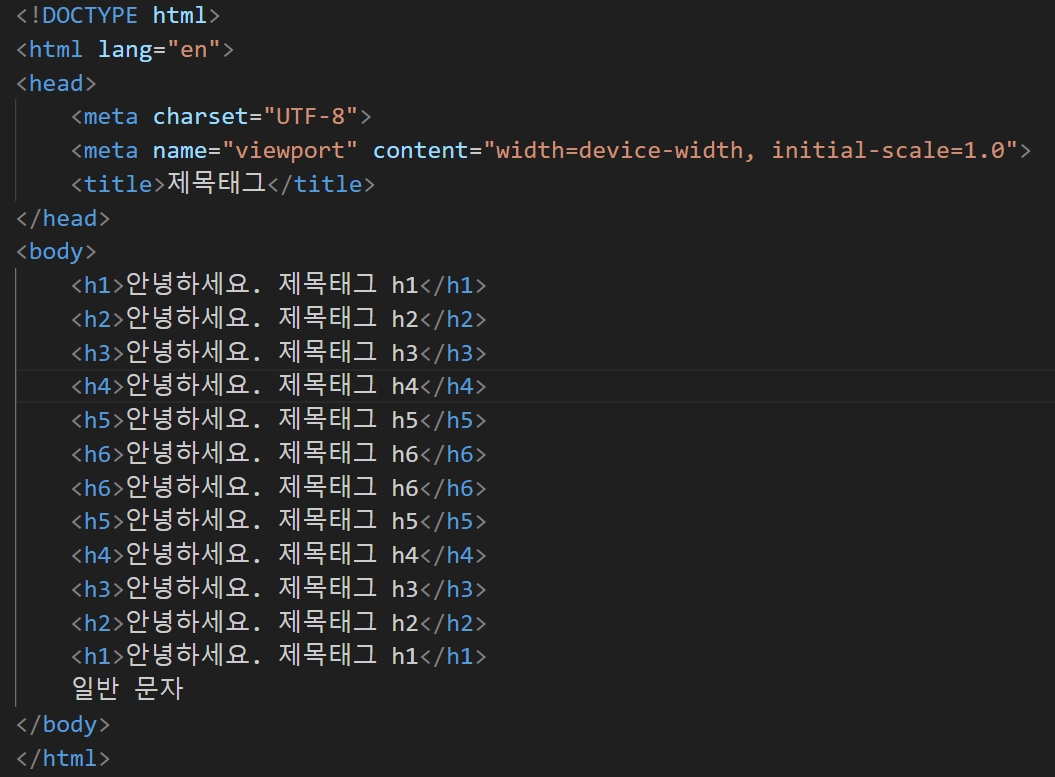Click the opening head tag
This screenshot has height=777, width=1055.
click(x=57, y=83)
